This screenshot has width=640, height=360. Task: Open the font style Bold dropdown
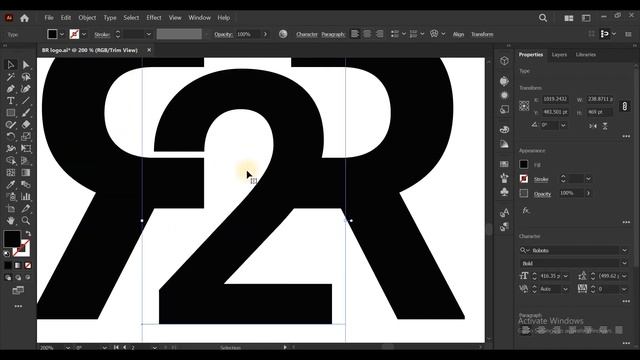[624, 263]
